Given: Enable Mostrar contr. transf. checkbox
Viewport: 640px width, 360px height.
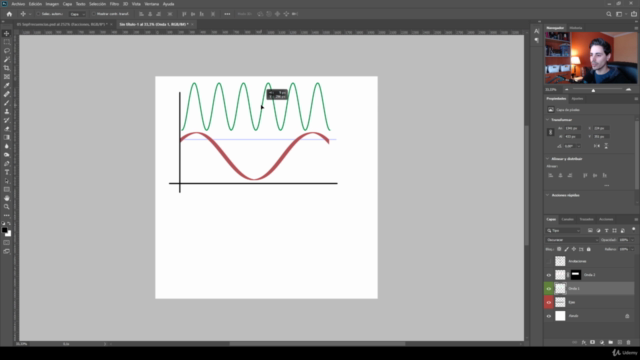Looking at the screenshot, I should 93,14.
